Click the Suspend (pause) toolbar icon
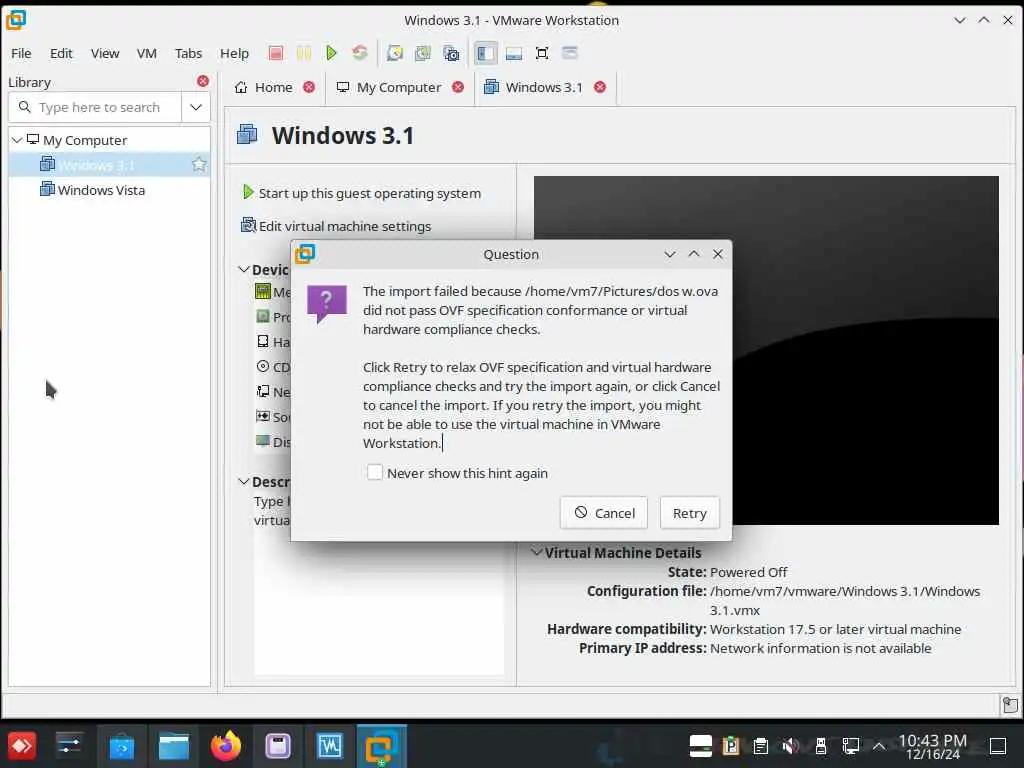The image size is (1024, 768). [304, 53]
